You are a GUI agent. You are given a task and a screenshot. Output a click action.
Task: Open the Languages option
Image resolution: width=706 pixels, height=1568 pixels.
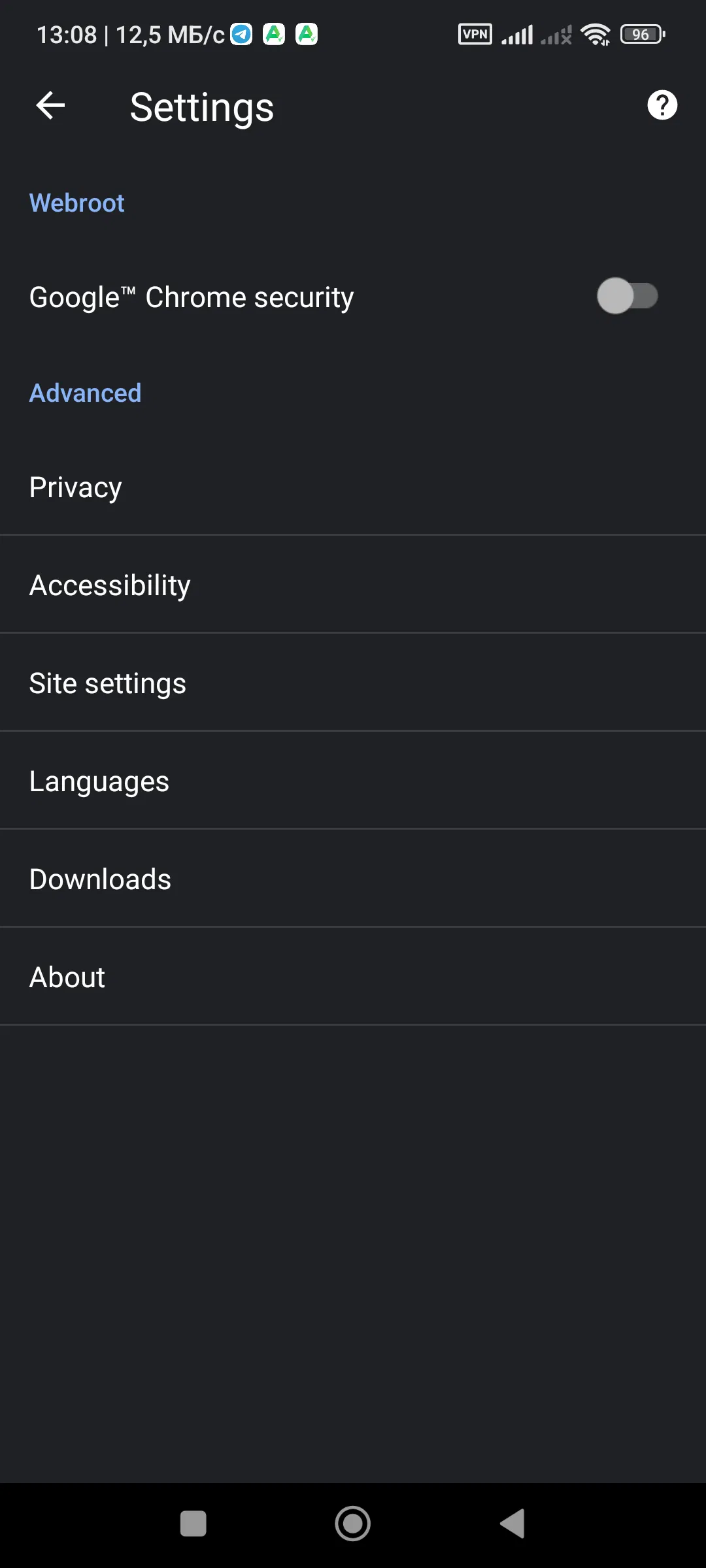point(99,781)
